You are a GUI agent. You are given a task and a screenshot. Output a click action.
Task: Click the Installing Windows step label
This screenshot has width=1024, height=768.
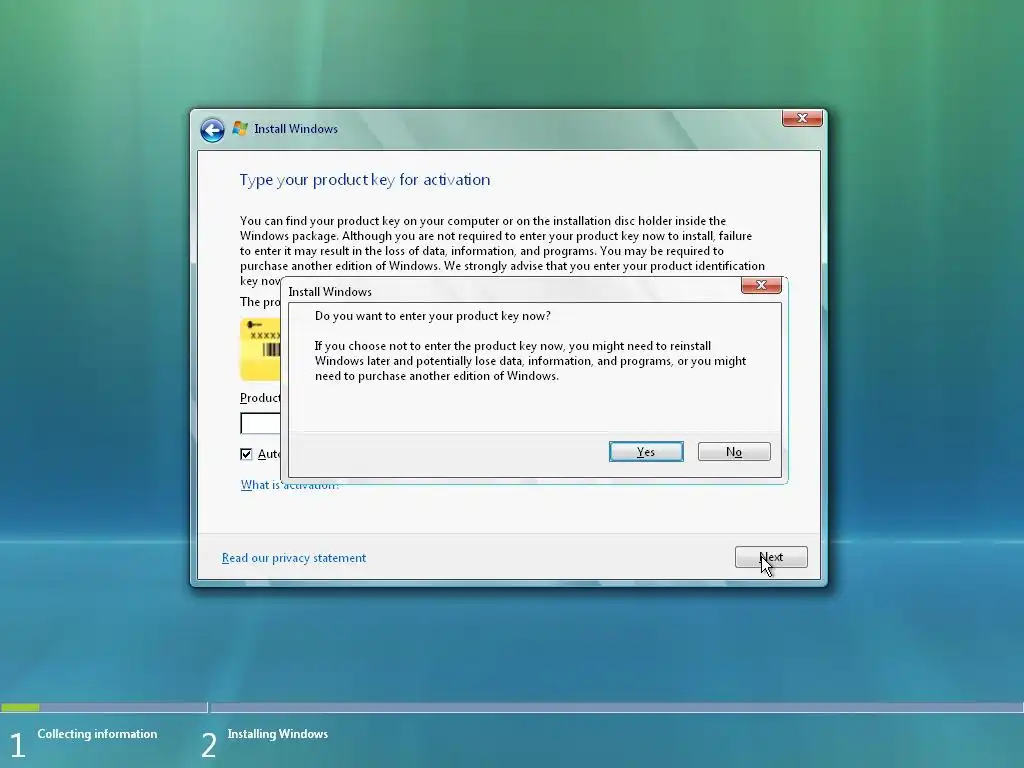tap(278, 734)
